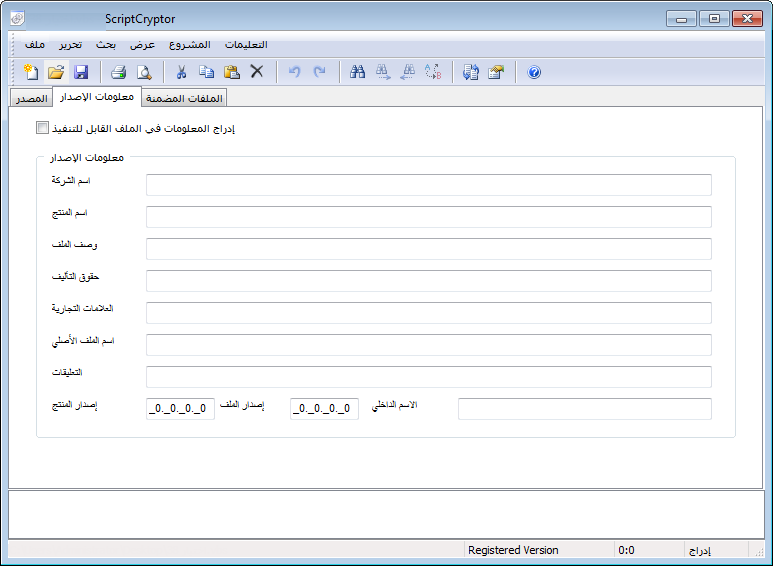
Task: Switch to the الملفات المضمنة tab
Action: (184, 98)
